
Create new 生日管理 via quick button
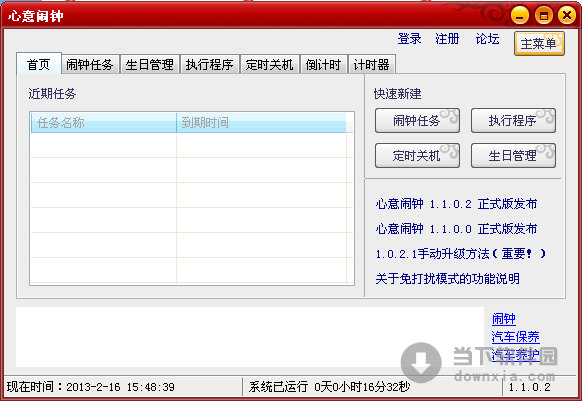[513, 156]
